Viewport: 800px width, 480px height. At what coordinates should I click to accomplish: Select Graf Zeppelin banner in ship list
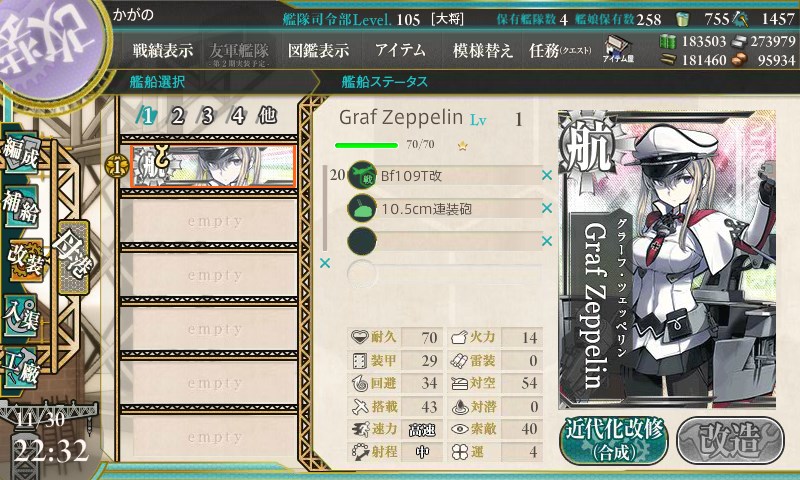(x=213, y=166)
